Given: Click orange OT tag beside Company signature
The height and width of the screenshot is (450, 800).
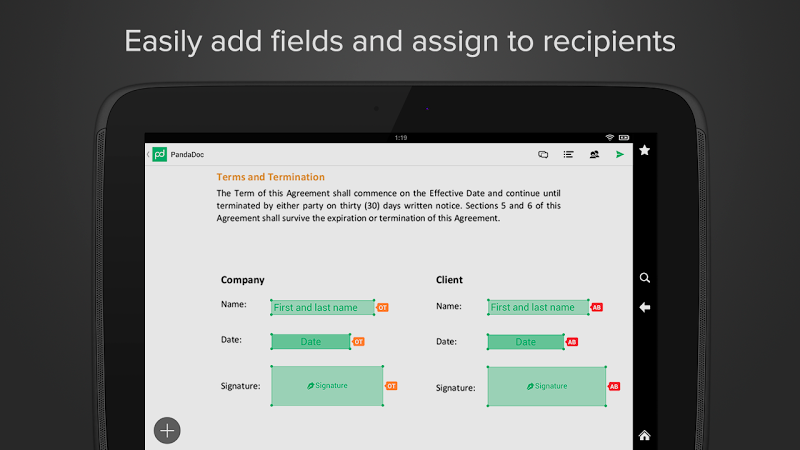Looking at the screenshot, I should click(391, 385).
